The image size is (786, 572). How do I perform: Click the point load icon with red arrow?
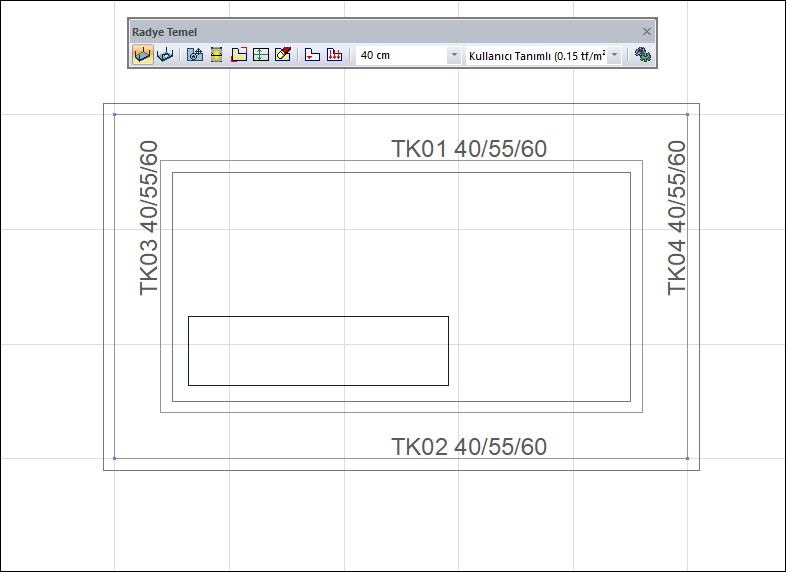point(312,55)
